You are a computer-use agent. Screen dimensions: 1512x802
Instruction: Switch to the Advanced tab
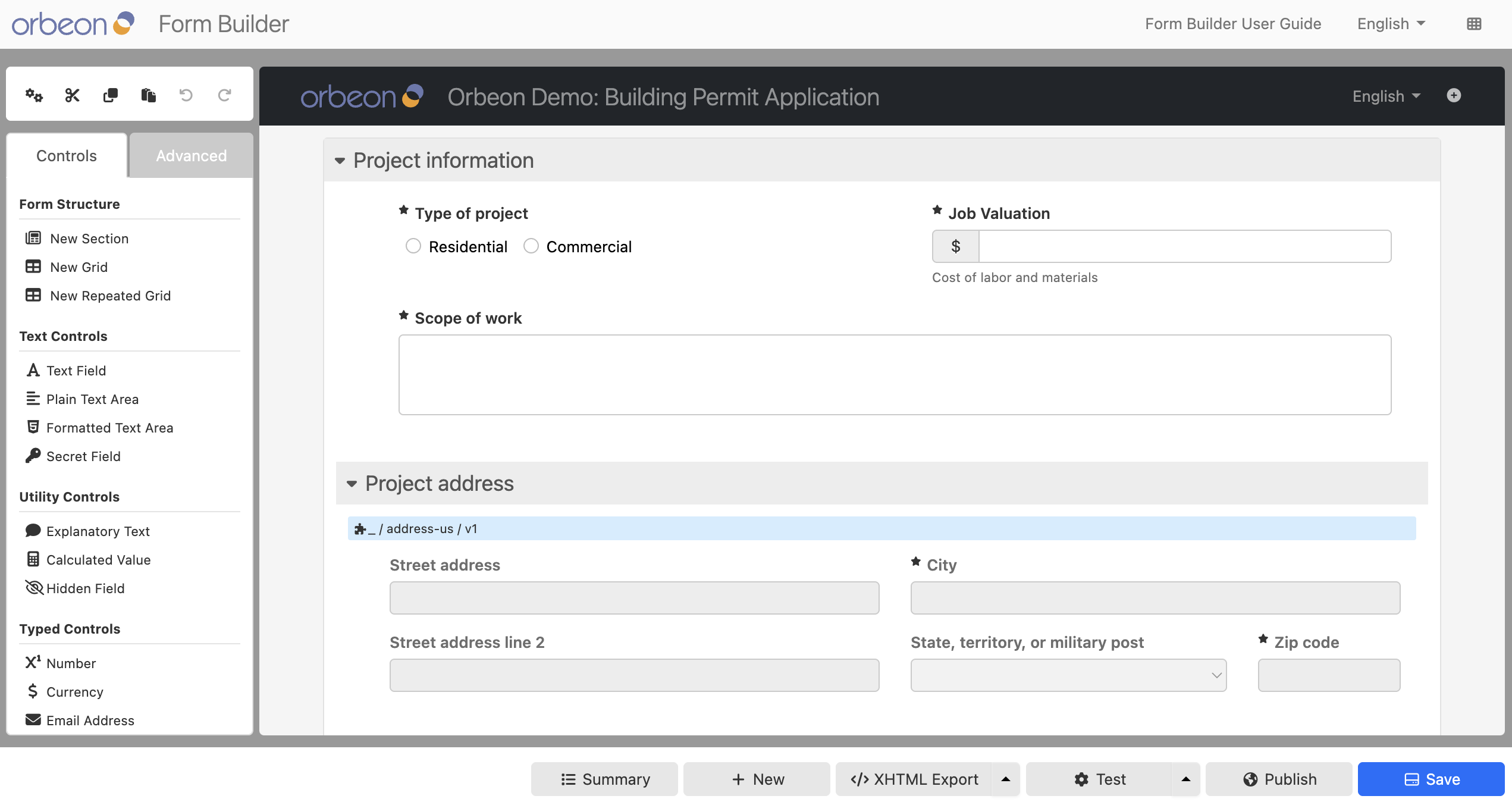pyautogui.click(x=191, y=156)
